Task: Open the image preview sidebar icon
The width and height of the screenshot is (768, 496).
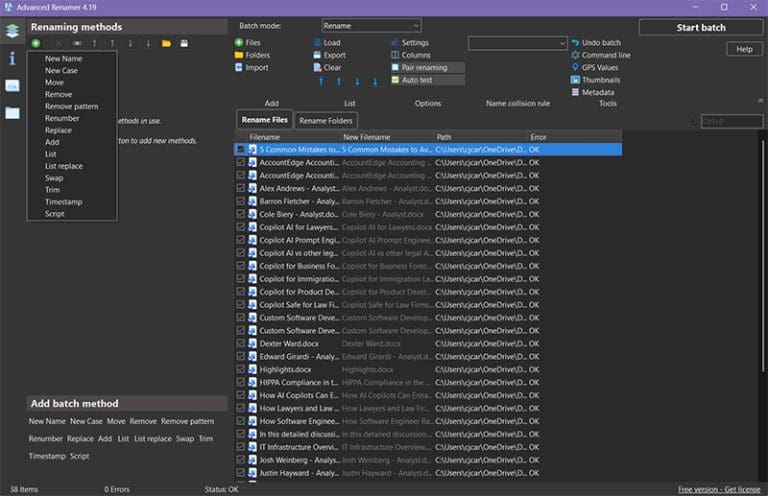Action: tap(12, 86)
